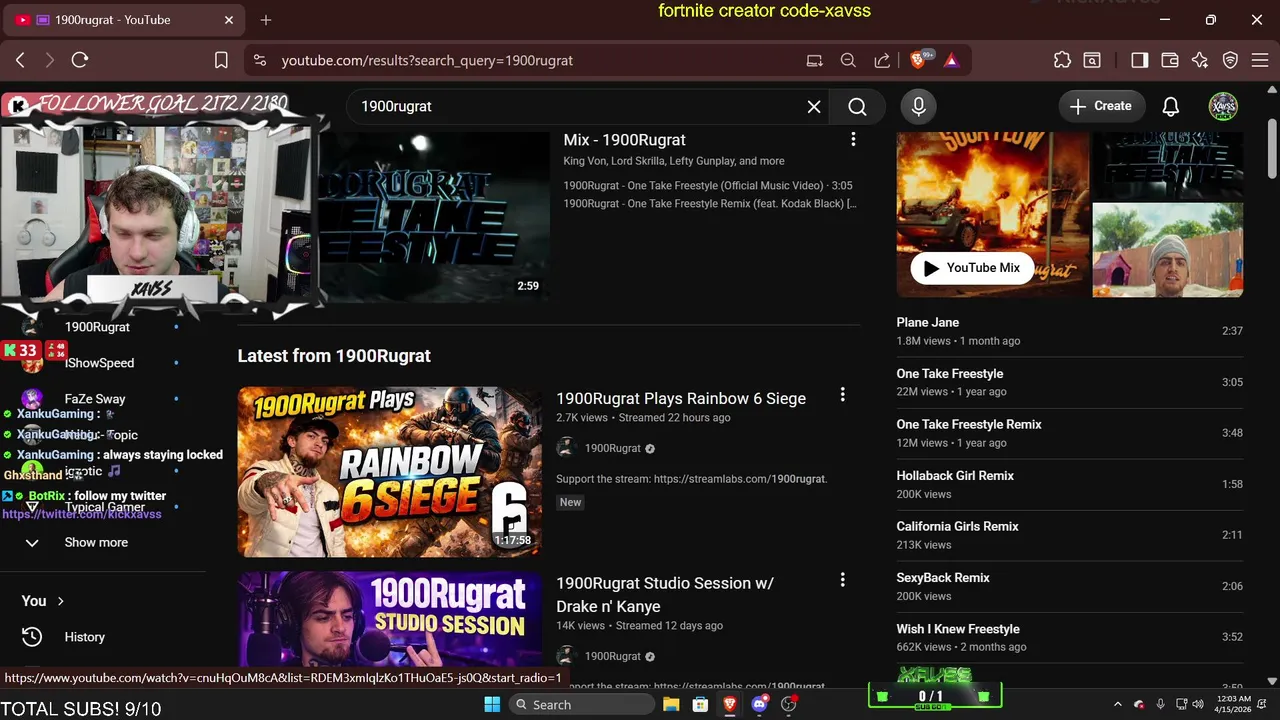This screenshot has width=1280, height=720.
Task: Open Brave Rewards triangle icon
Action: pyautogui.click(x=951, y=60)
